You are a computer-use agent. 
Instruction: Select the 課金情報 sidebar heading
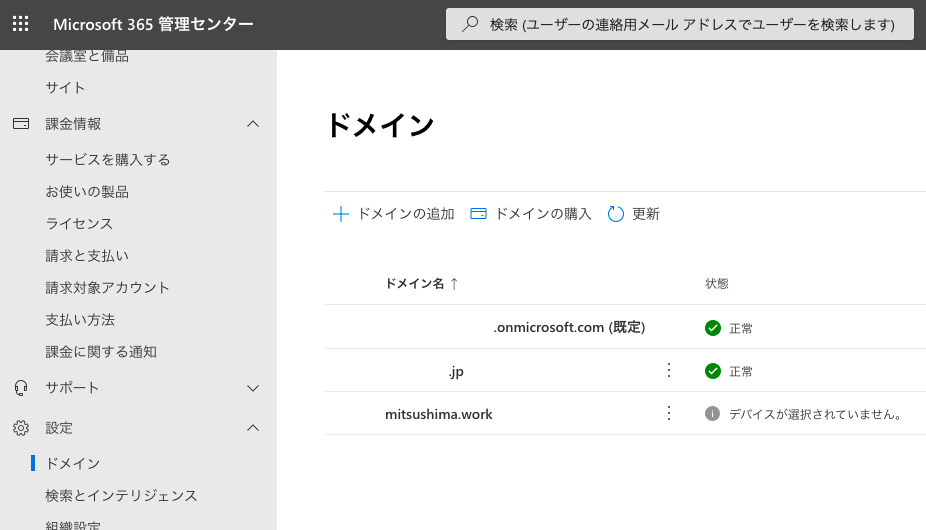tap(73, 124)
